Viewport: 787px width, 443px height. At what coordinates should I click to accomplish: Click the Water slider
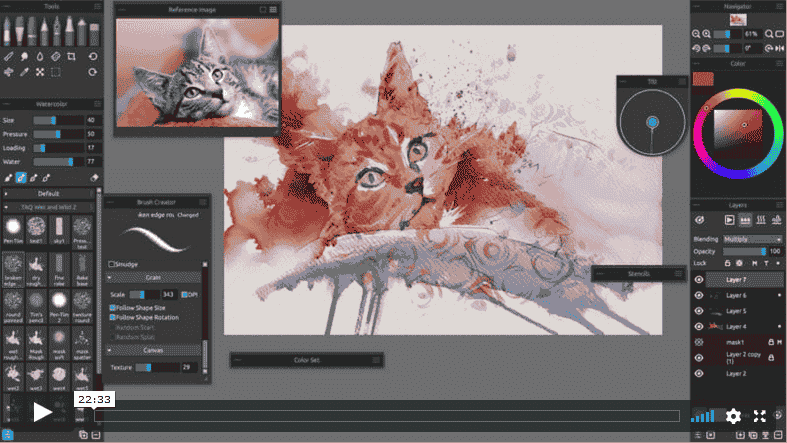coord(58,162)
